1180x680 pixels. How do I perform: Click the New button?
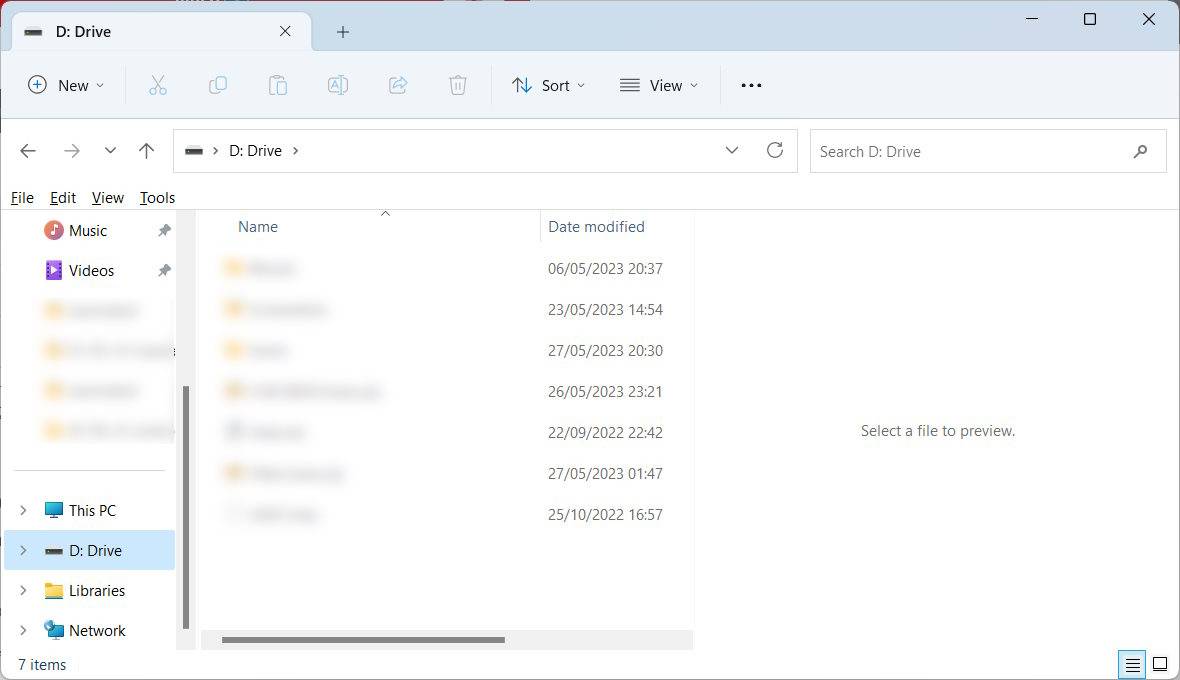tap(66, 86)
